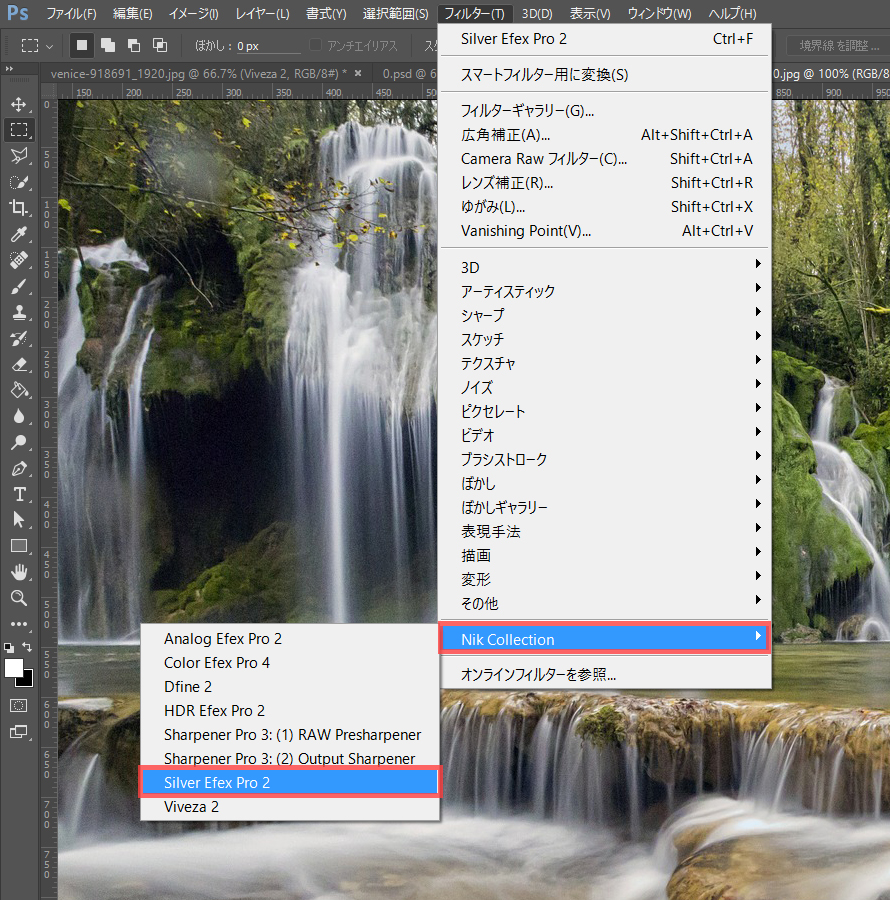Open フィルターギャラリー(G)...

point(605,110)
